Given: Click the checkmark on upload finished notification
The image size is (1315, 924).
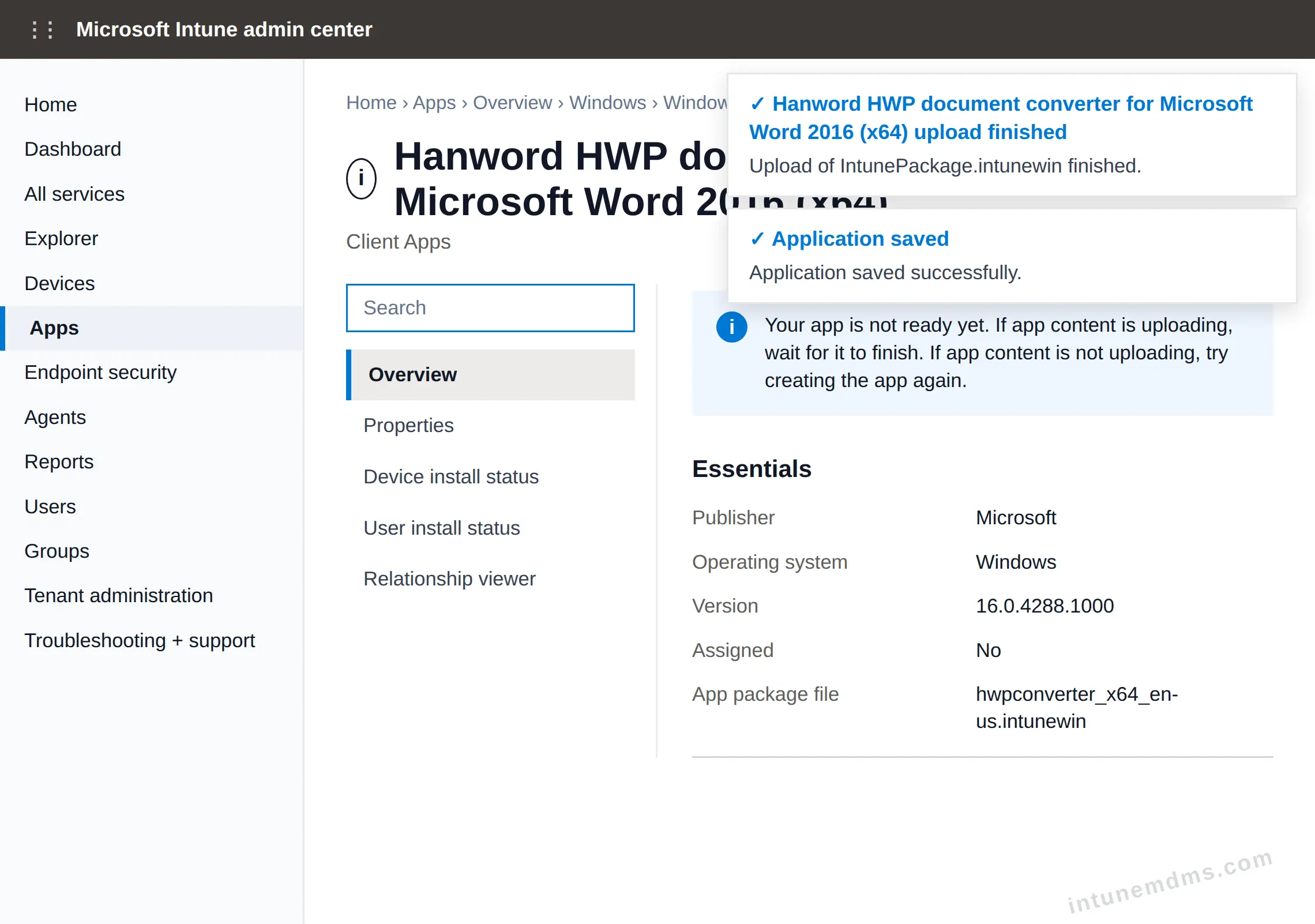Looking at the screenshot, I should 757,104.
